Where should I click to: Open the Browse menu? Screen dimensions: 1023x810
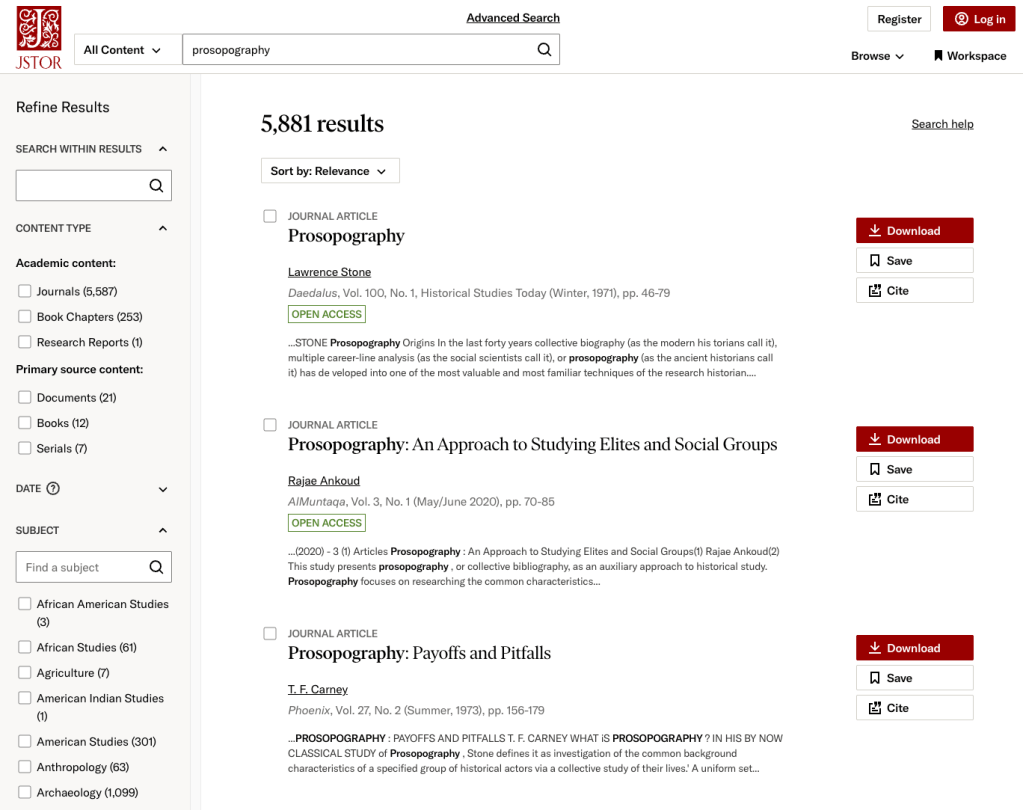pyautogui.click(x=877, y=56)
